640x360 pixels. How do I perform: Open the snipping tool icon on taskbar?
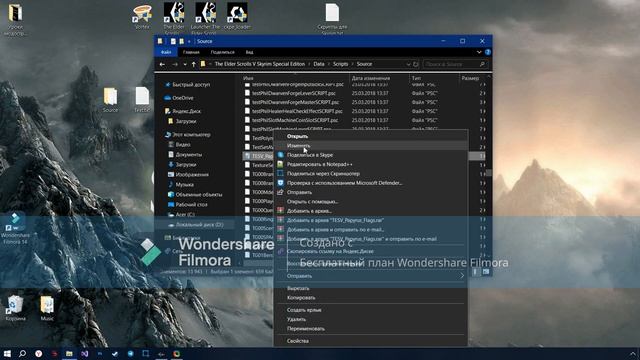coord(146,353)
